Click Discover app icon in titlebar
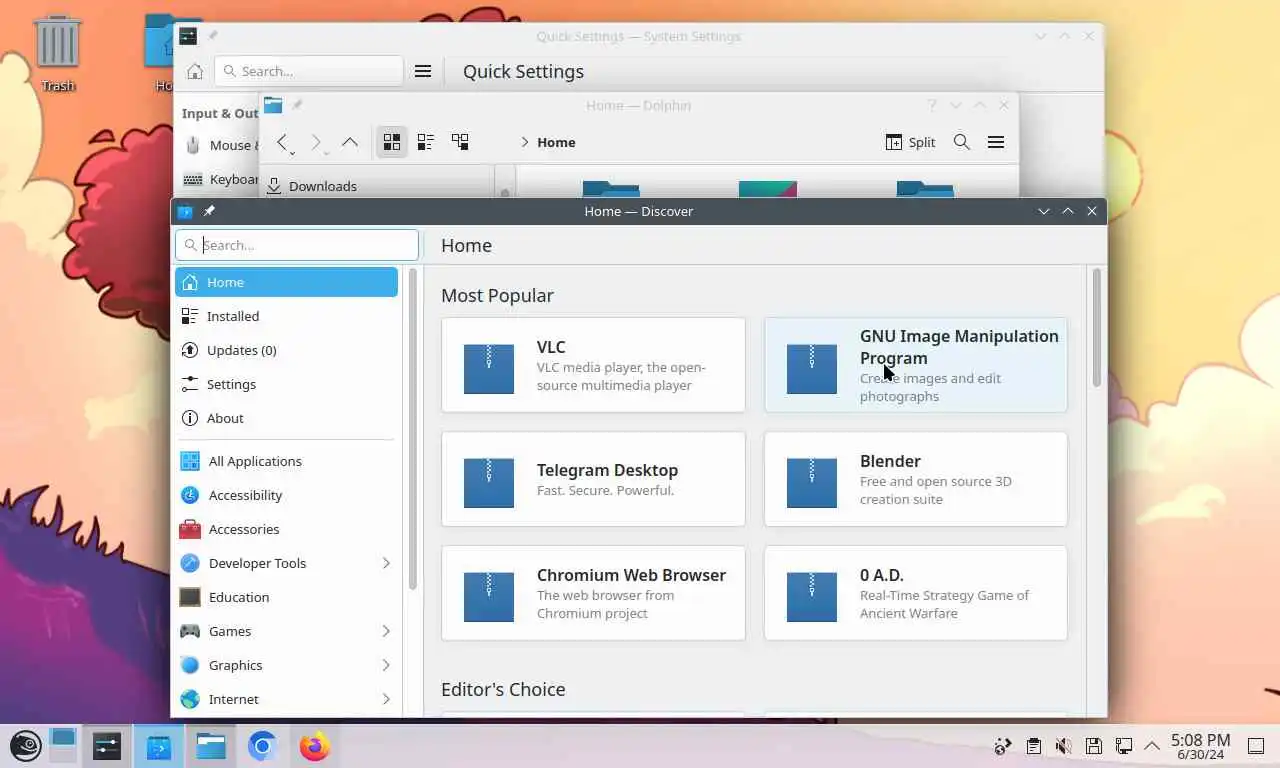The image size is (1280, 768). click(185, 211)
